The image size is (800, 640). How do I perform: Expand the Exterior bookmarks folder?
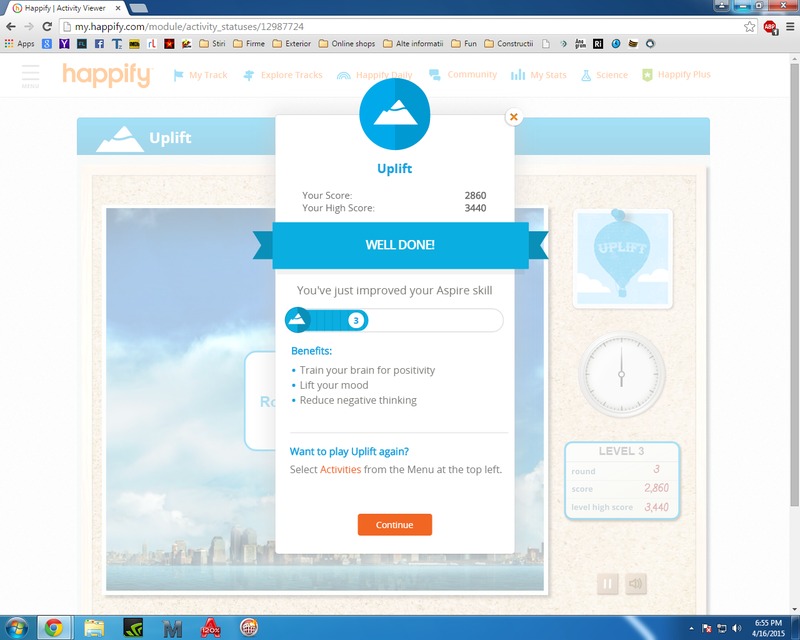click(291, 44)
